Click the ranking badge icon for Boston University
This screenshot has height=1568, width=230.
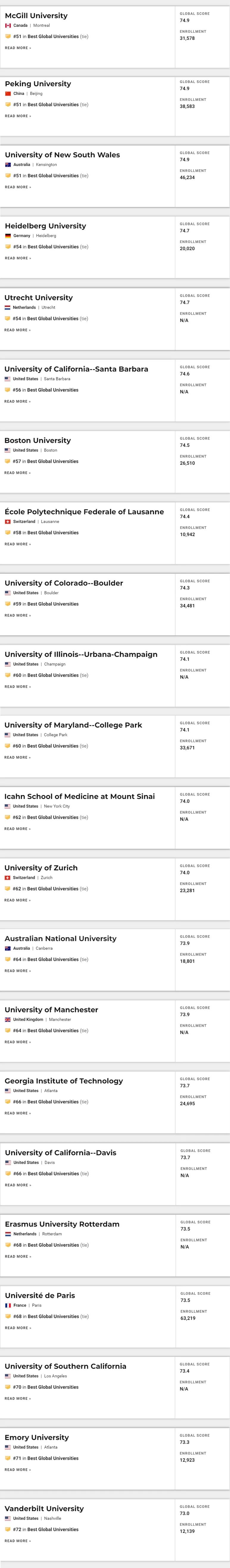(7, 461)
